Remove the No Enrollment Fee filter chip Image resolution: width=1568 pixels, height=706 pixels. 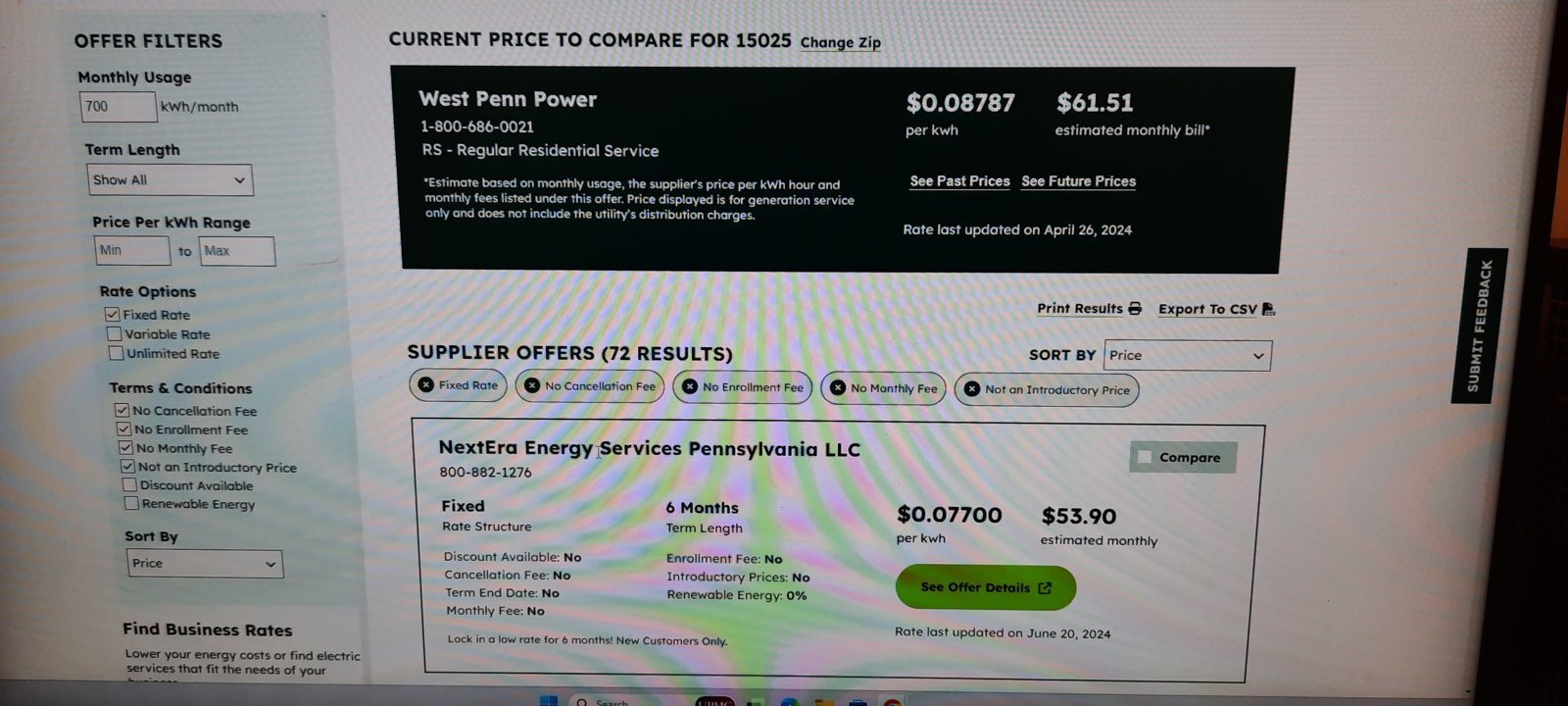coord(690,386)
